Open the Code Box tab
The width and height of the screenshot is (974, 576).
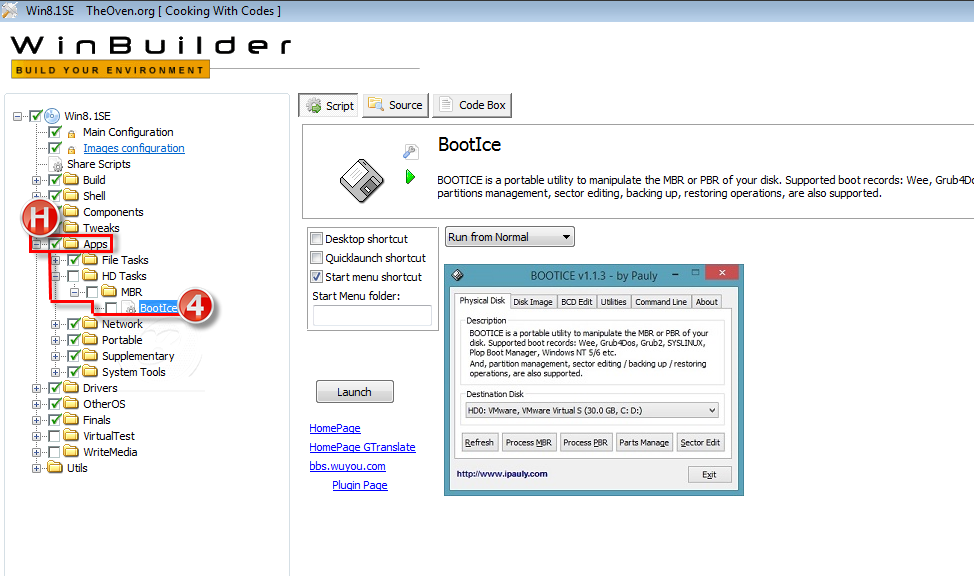pos(472,105)
